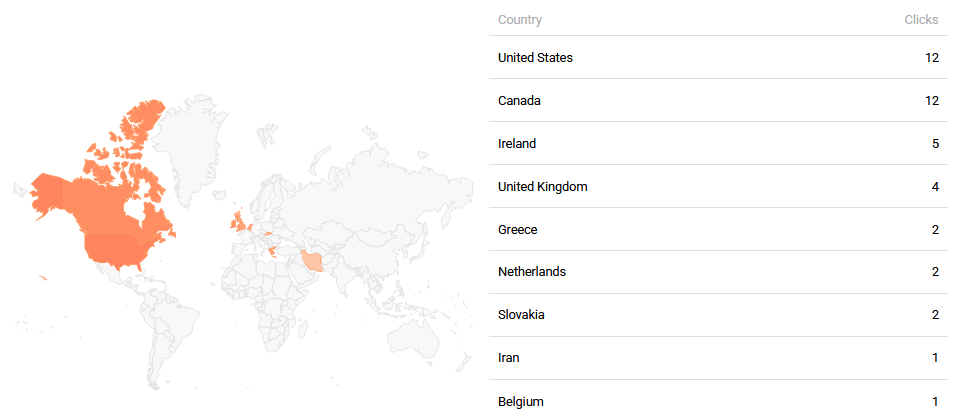Click the Slovakia country name
The width and height of the screenshot is (965, 419).
pyautogui.click(x=523, y=316)
